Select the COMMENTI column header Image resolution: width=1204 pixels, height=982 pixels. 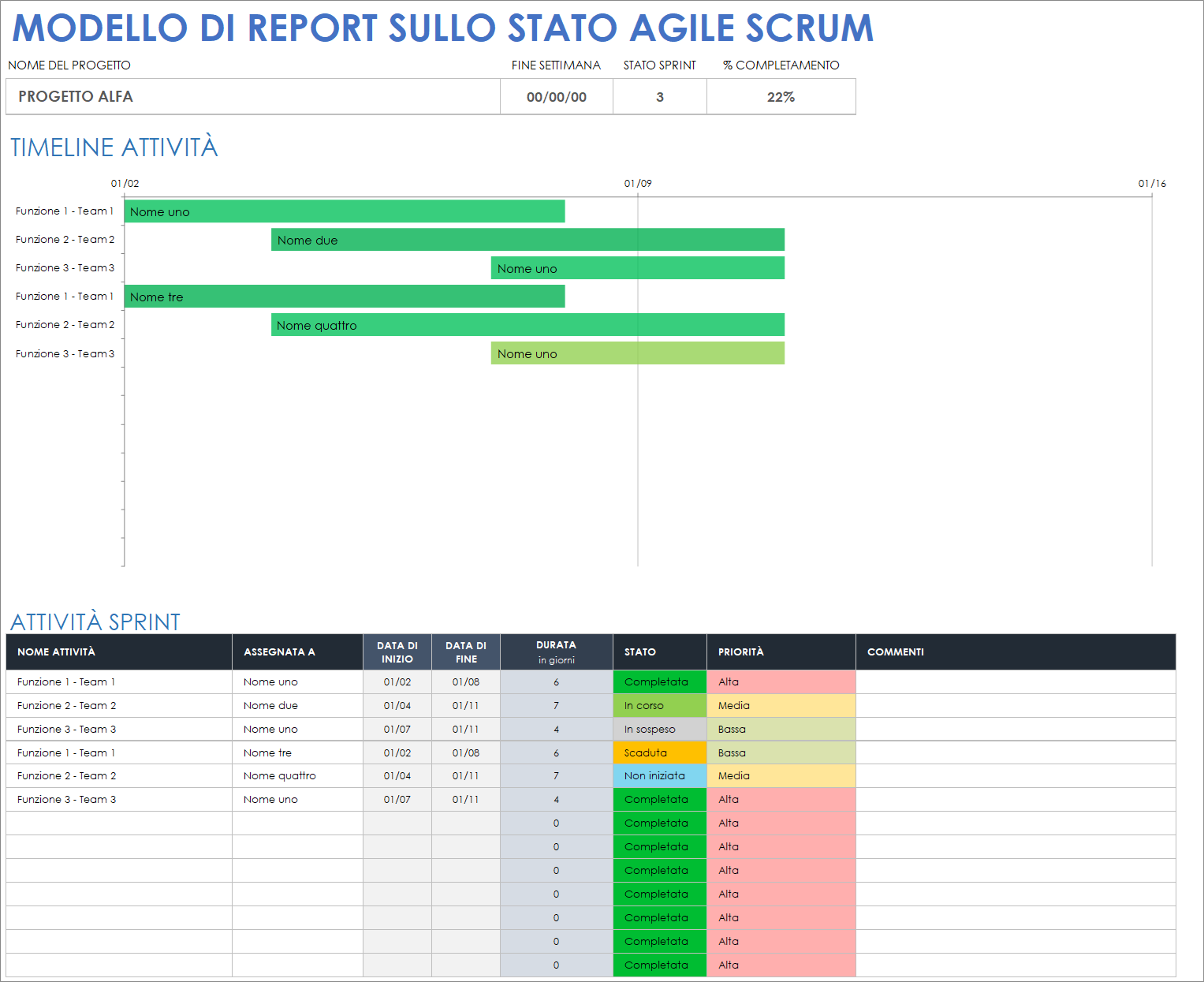point(1016,652)
